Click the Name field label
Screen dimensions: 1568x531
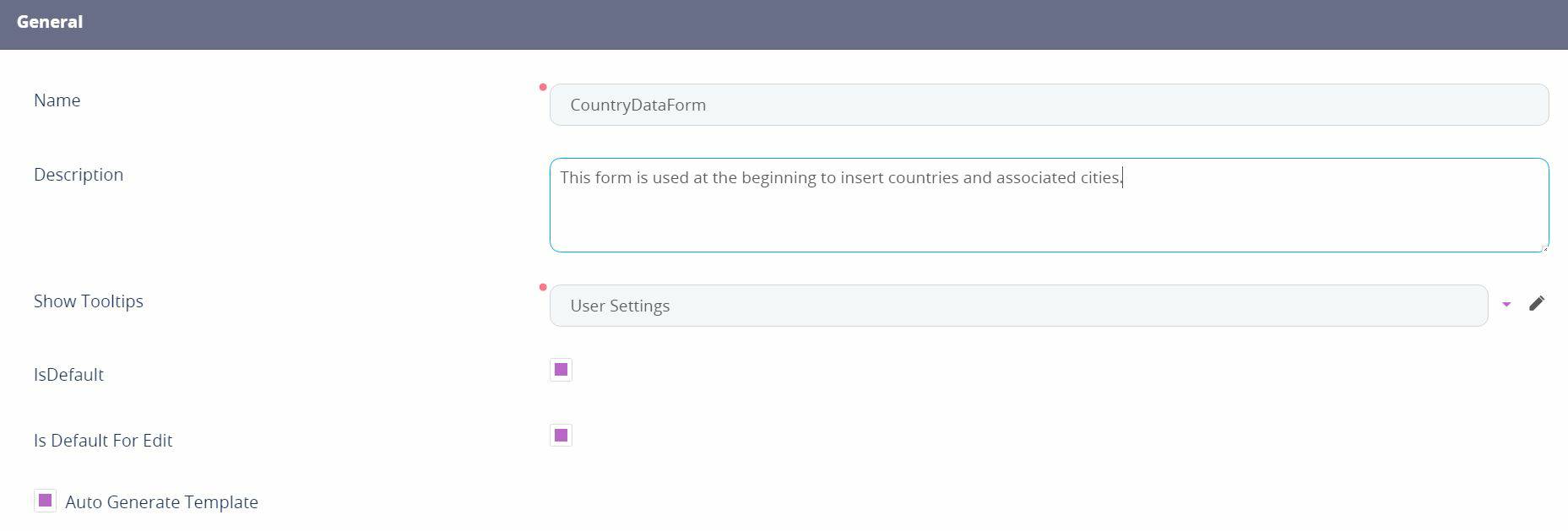(x=57, y=100)
